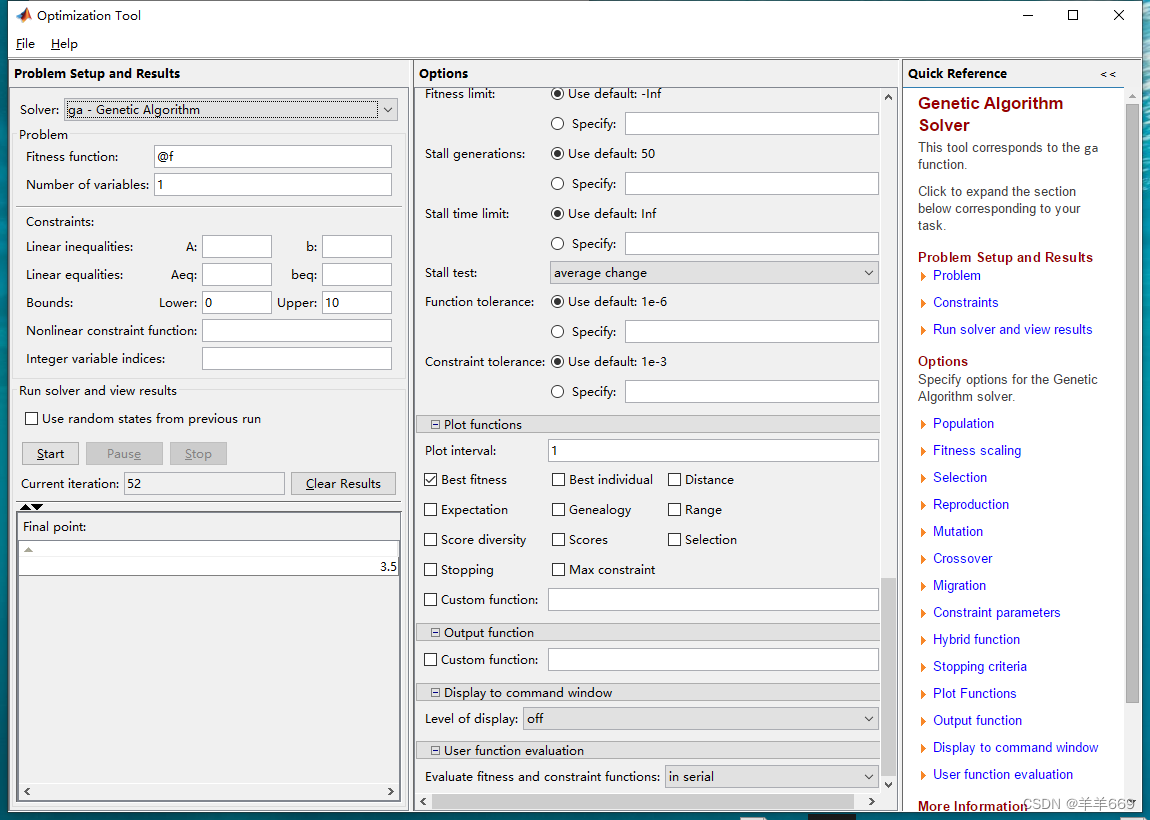The image size is (1150, 820).
Task: Enable the Expectation plot checkbox
Action: (431, 510)
